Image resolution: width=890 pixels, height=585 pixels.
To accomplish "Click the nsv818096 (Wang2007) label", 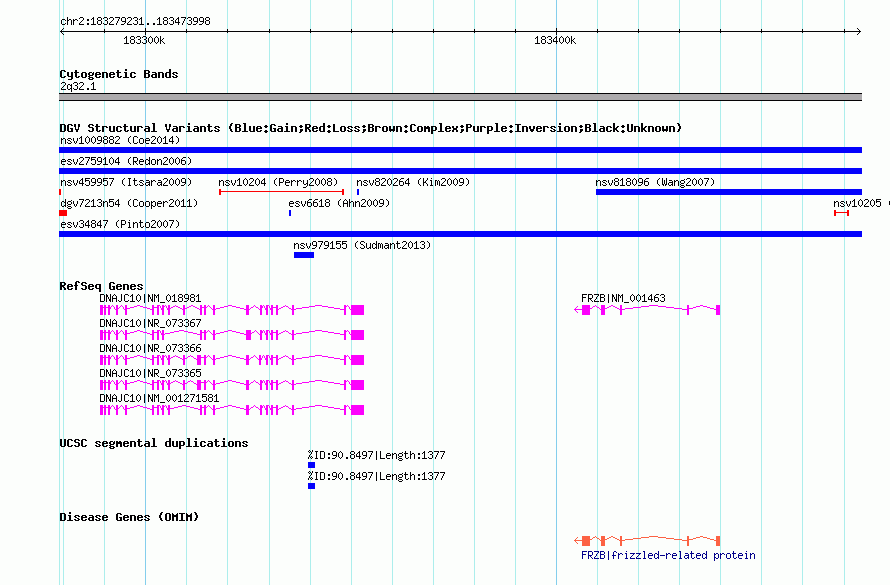I will click(x=655, y=182).
